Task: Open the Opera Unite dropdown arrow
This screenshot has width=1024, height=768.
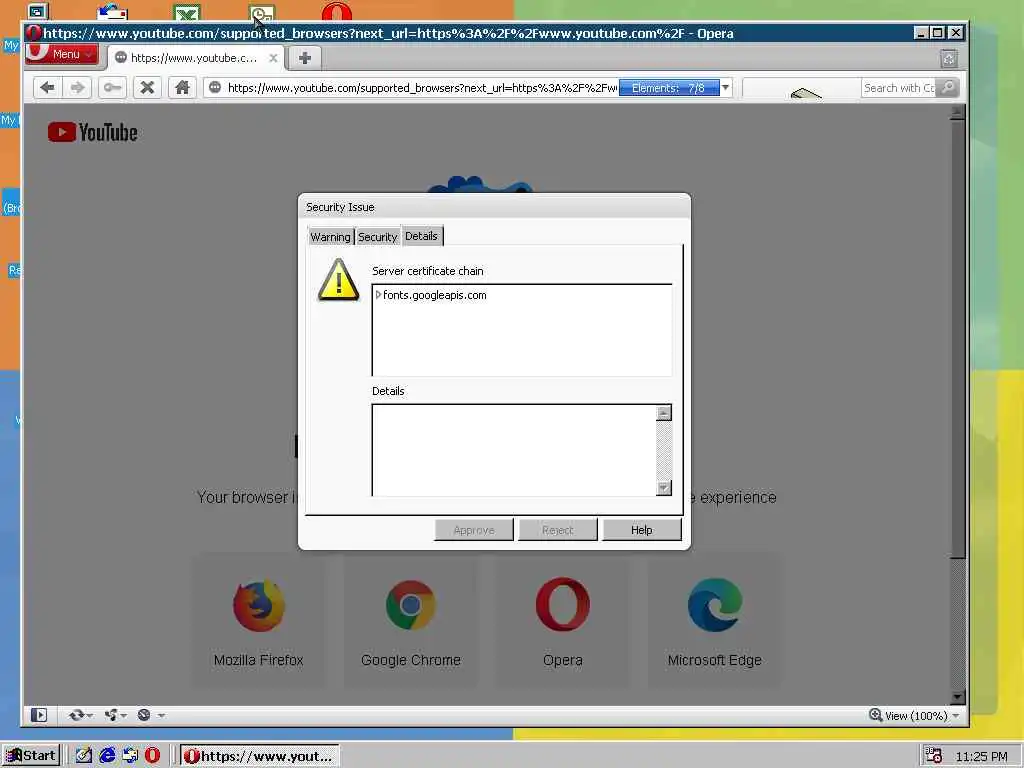Action: pos(123,716)
